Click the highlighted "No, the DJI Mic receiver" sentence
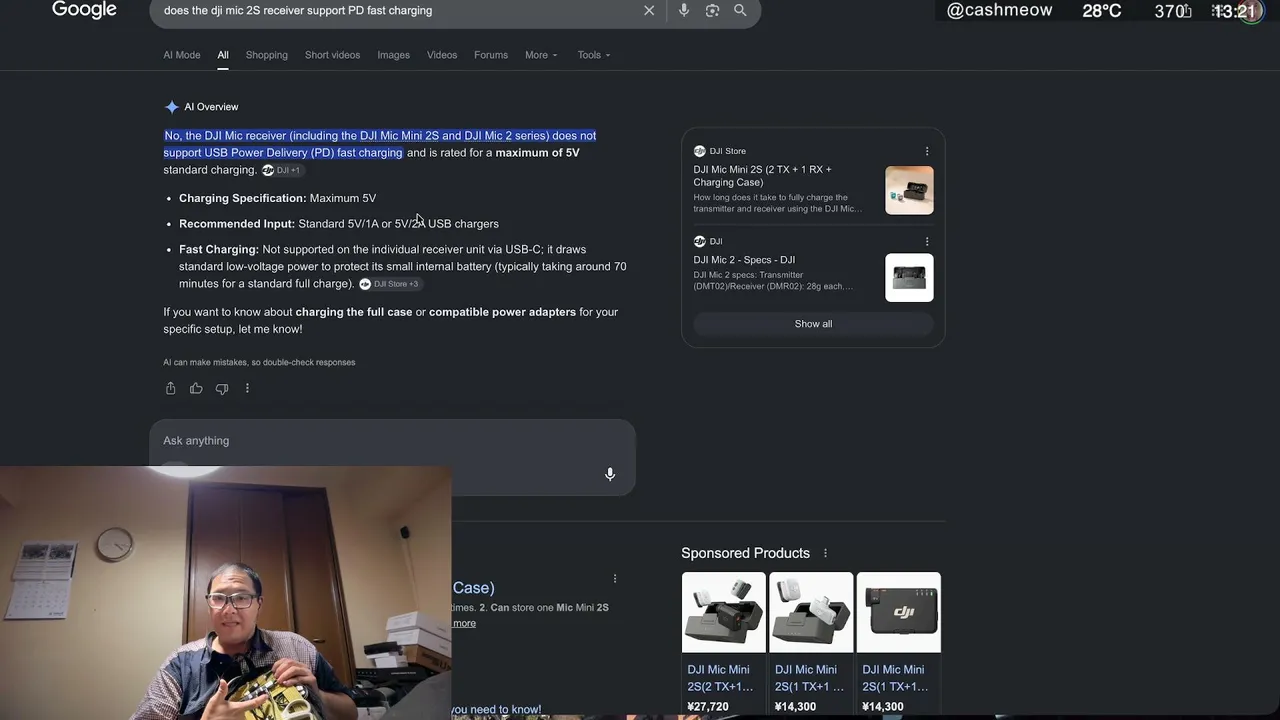Screen dimensions: 1280x720 [x=380, y=144]
